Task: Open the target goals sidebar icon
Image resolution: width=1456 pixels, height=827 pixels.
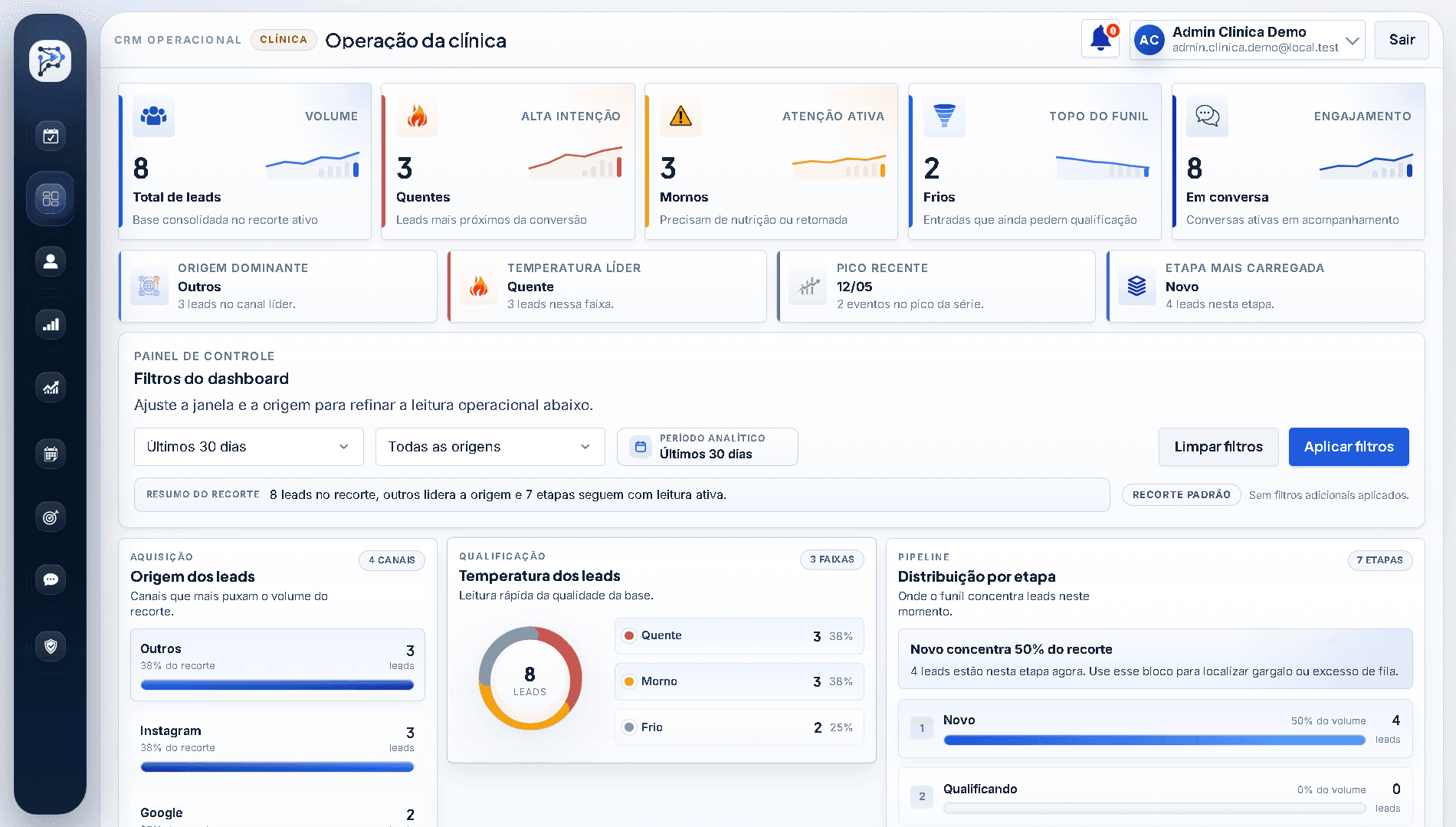Action: (x=51, y=517)
